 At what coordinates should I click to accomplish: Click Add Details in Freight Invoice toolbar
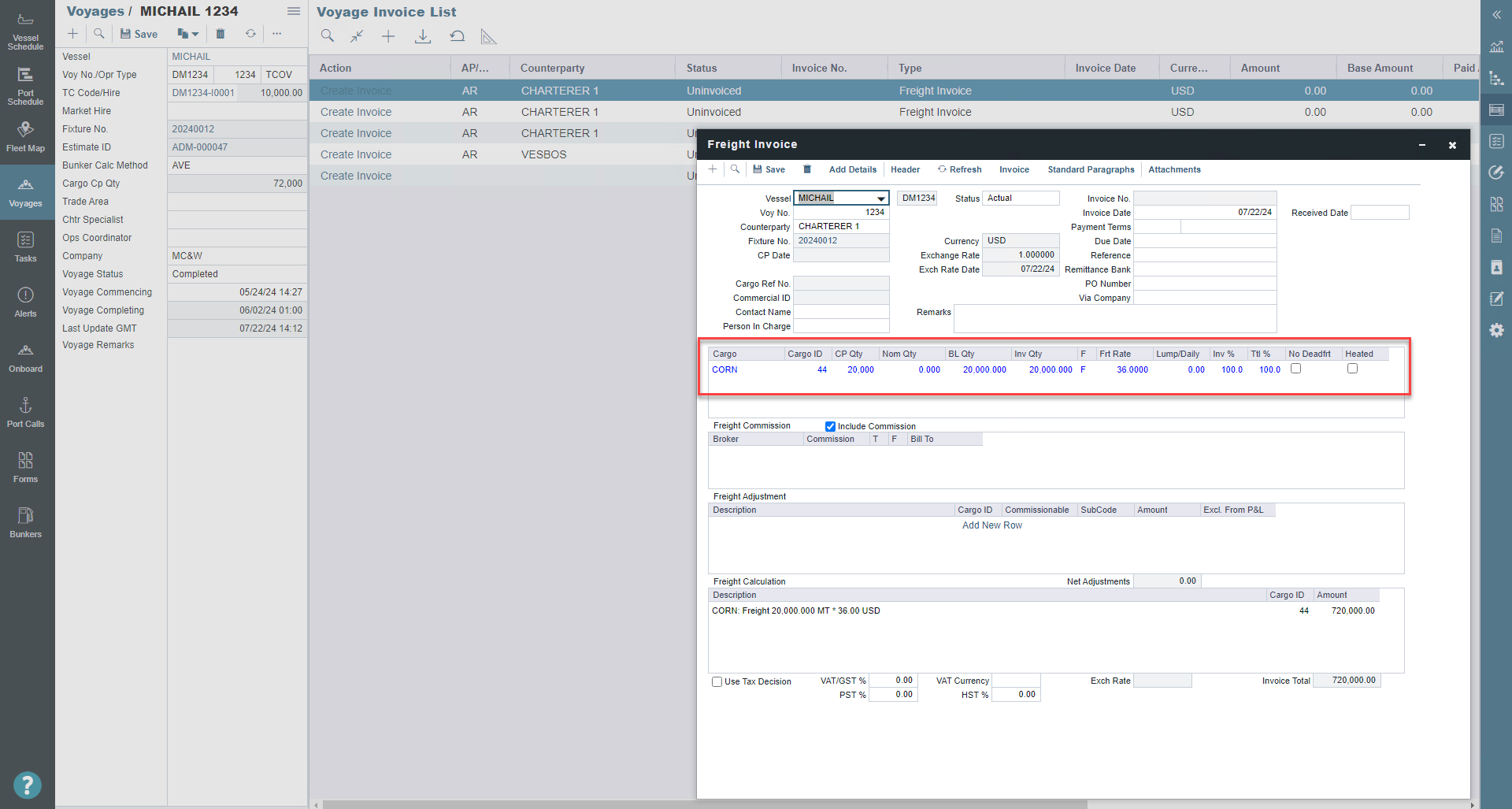(x=852, y=169)
